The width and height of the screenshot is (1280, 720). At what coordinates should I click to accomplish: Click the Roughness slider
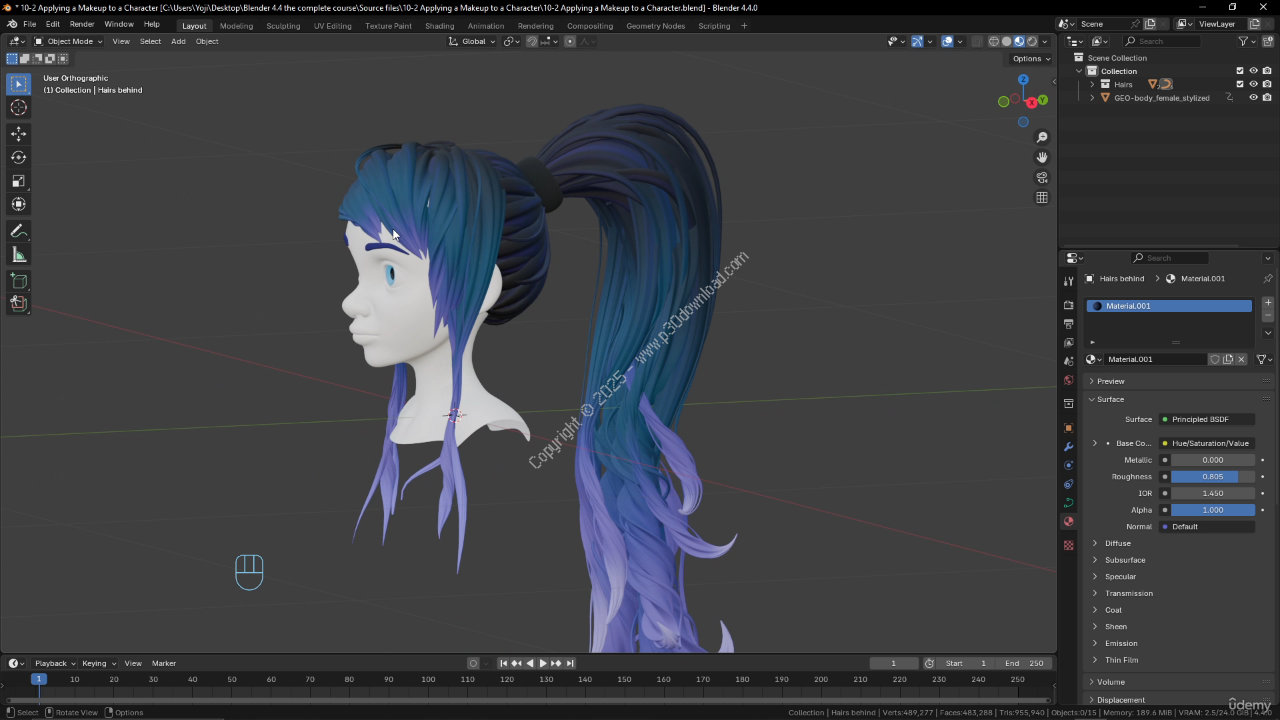click(x=1213, y=477)
